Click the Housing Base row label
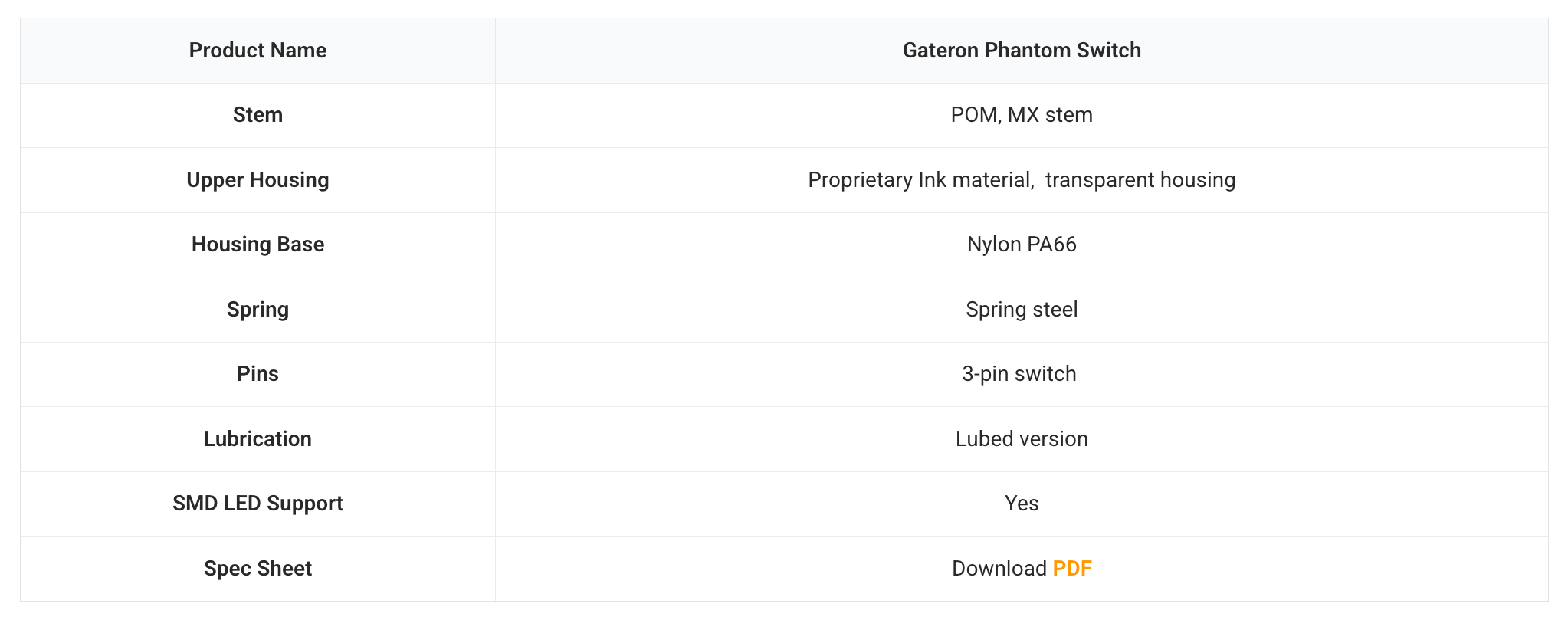This screenshot has width=1568, height=617. pyautogui.click(x=258, y=245)
